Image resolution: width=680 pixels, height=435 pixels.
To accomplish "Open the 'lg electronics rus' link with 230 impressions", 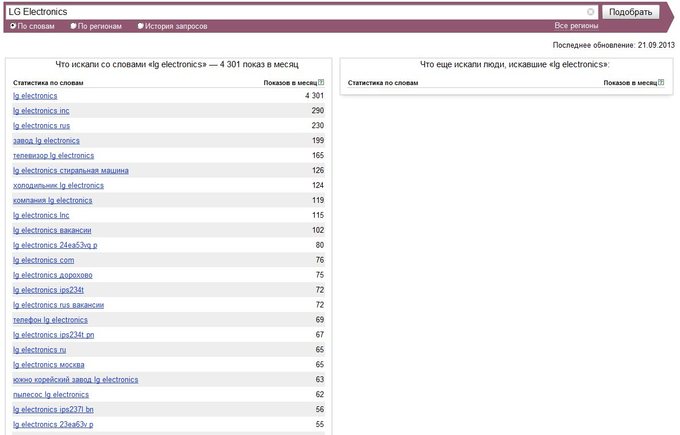I will (x=41, y=126).
